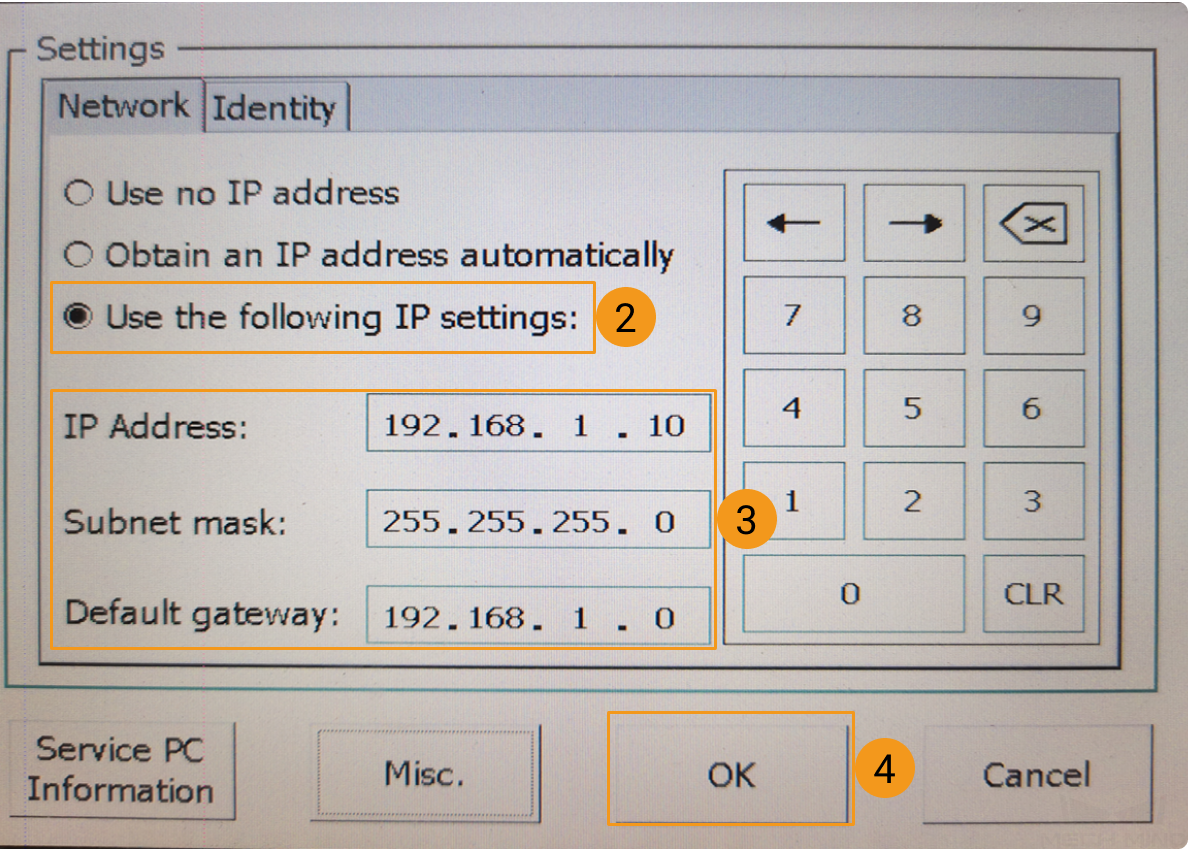Tap keypad digit 5

914,408
